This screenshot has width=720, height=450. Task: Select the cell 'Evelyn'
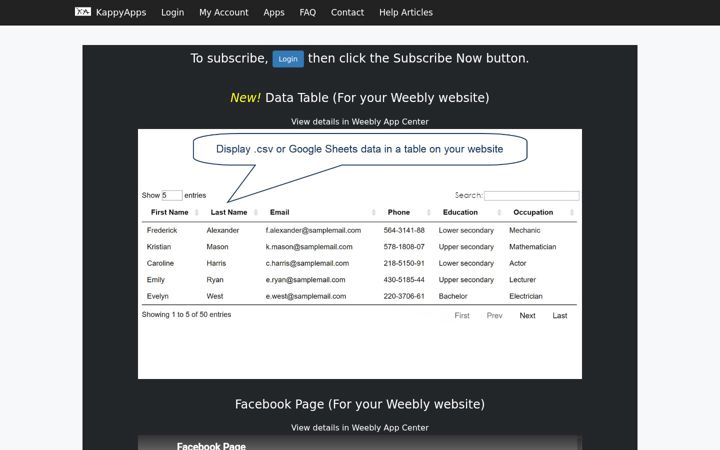point(158,296)
